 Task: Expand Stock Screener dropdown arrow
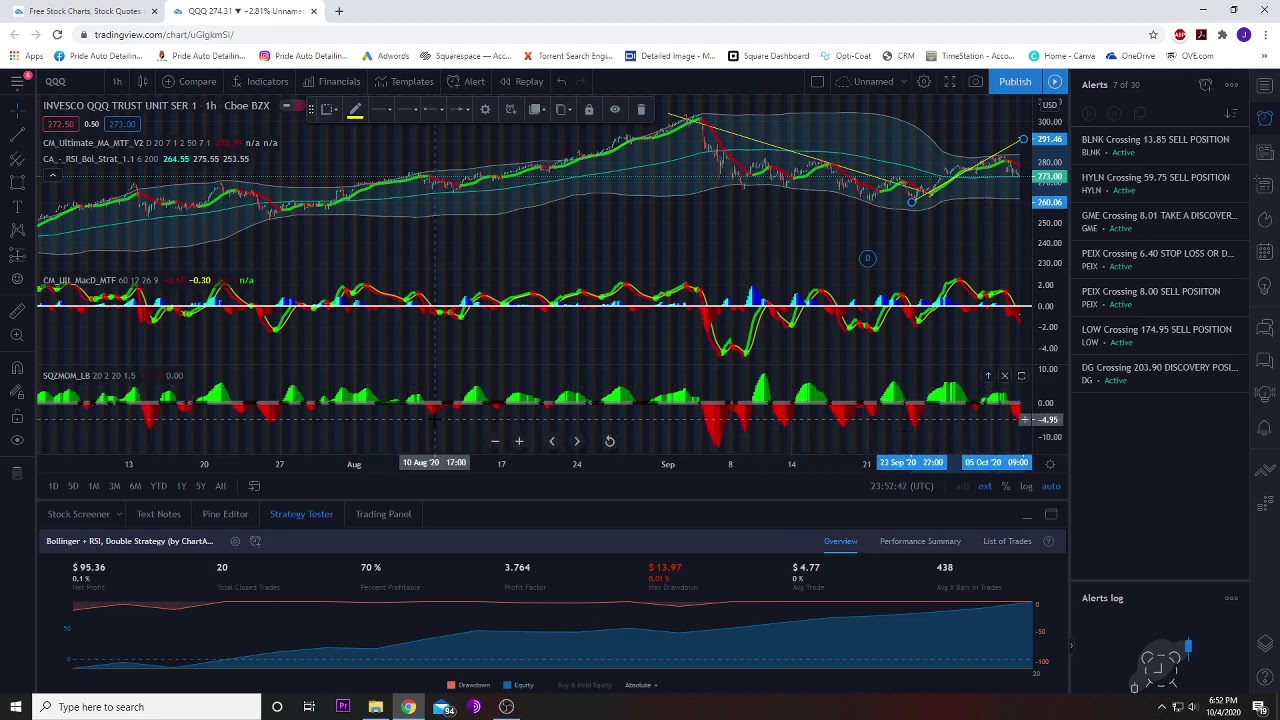pyautogui.click(x=118, y=514)
